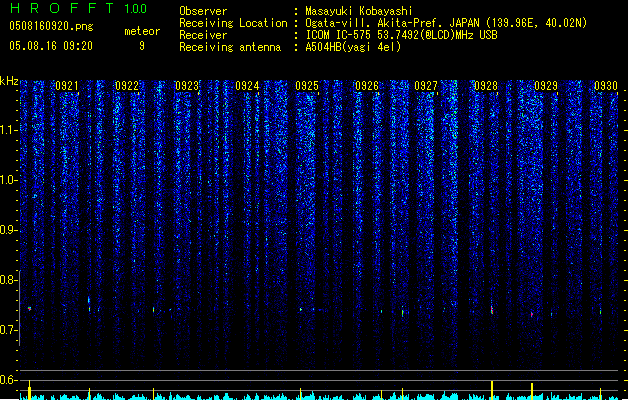
Task: Click the 0930 time marker label
Action: tap(606, 86)
